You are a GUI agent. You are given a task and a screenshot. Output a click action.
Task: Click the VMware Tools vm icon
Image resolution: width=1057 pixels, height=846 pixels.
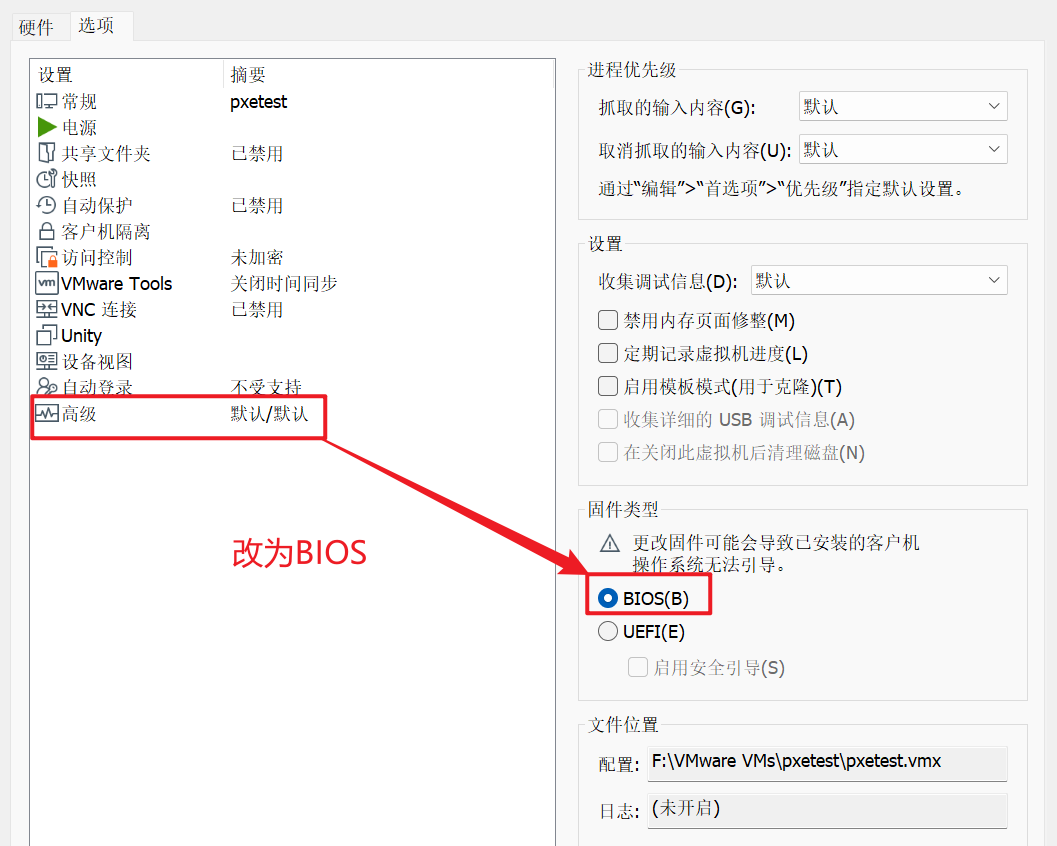(x=47, y=283)
